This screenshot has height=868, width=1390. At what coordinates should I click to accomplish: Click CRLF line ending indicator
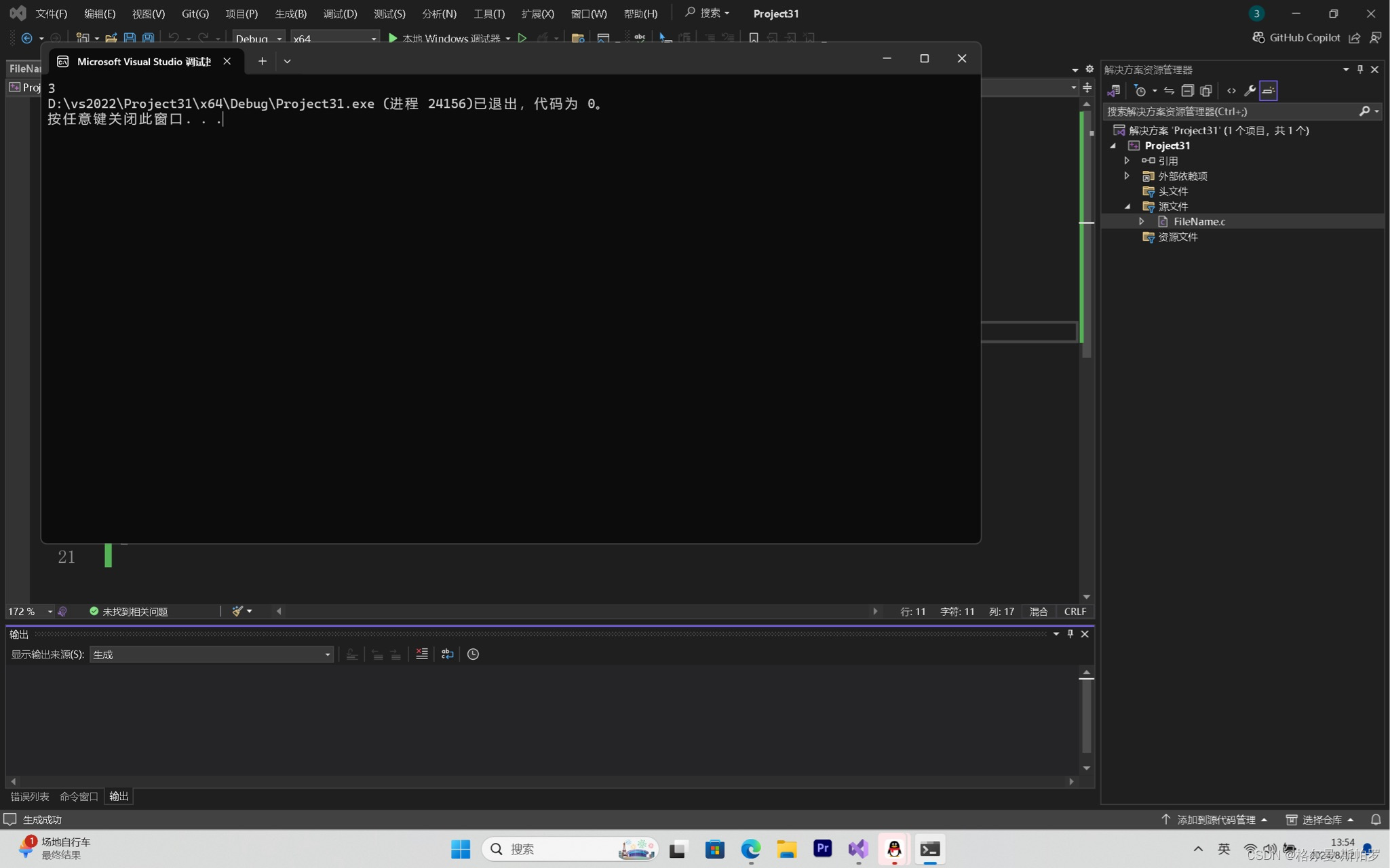pos(1075,611)
